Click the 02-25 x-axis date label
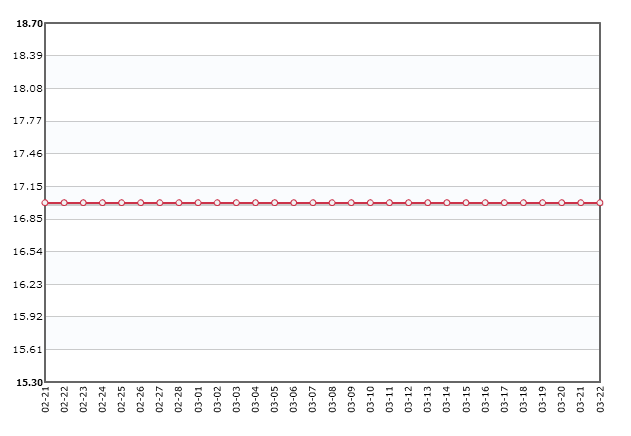This screenshot has height=436, width=631. point(122,399)
